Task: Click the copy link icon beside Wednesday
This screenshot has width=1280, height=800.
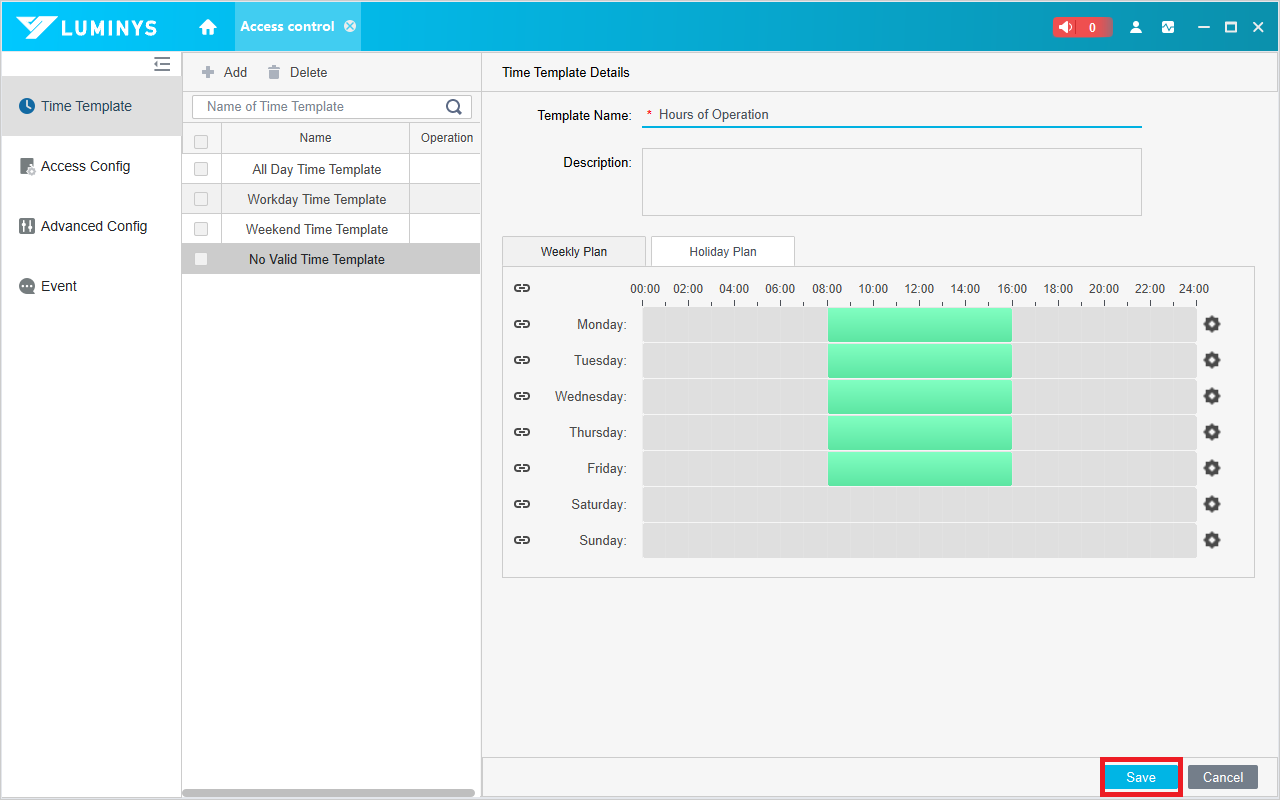Action: tap(522, 396)
